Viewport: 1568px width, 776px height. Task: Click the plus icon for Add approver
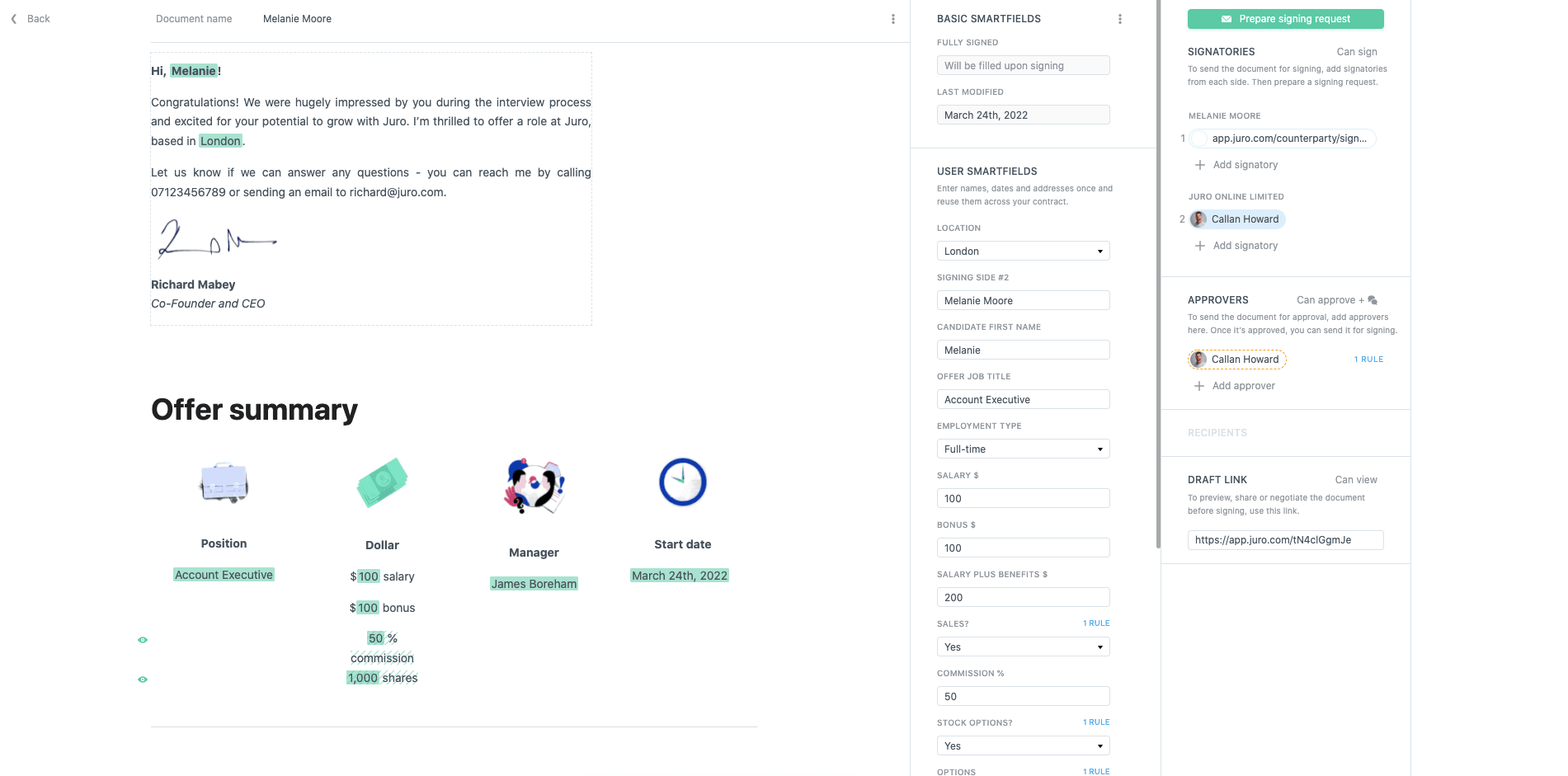(x=1200, y=385)
